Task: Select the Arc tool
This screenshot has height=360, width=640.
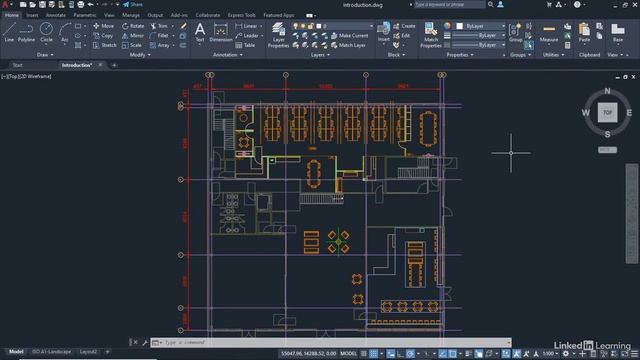Action: [64, 33]
